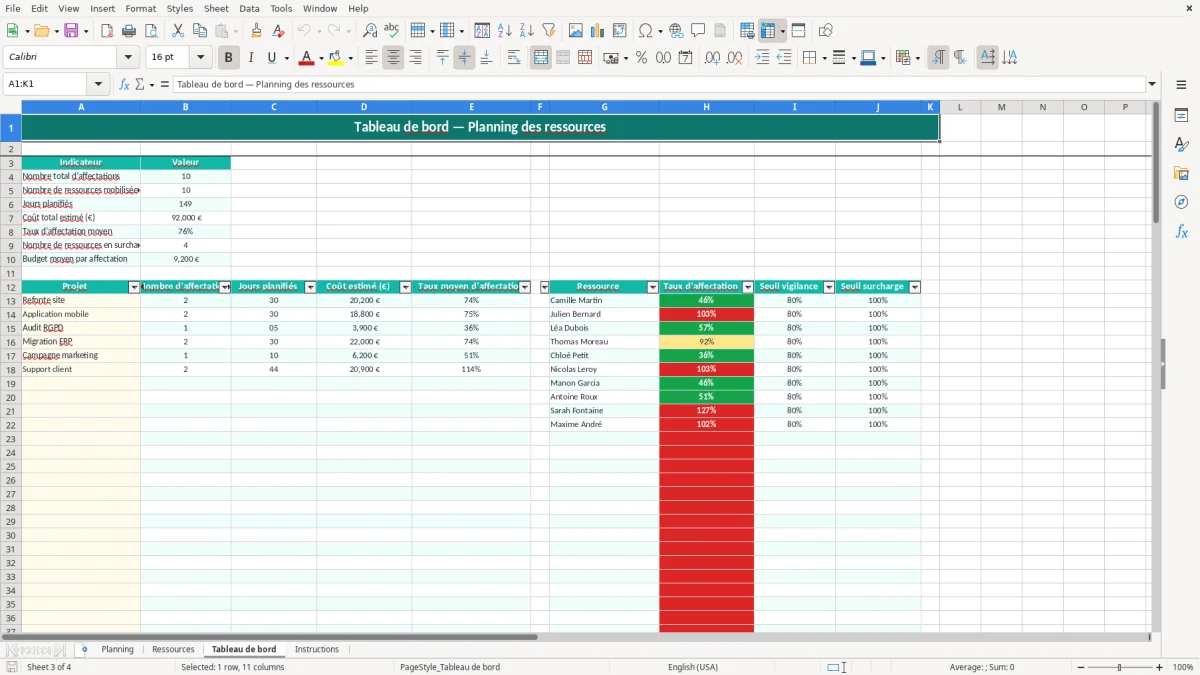Expand the formula bar with arrow

pos(1152,85)
